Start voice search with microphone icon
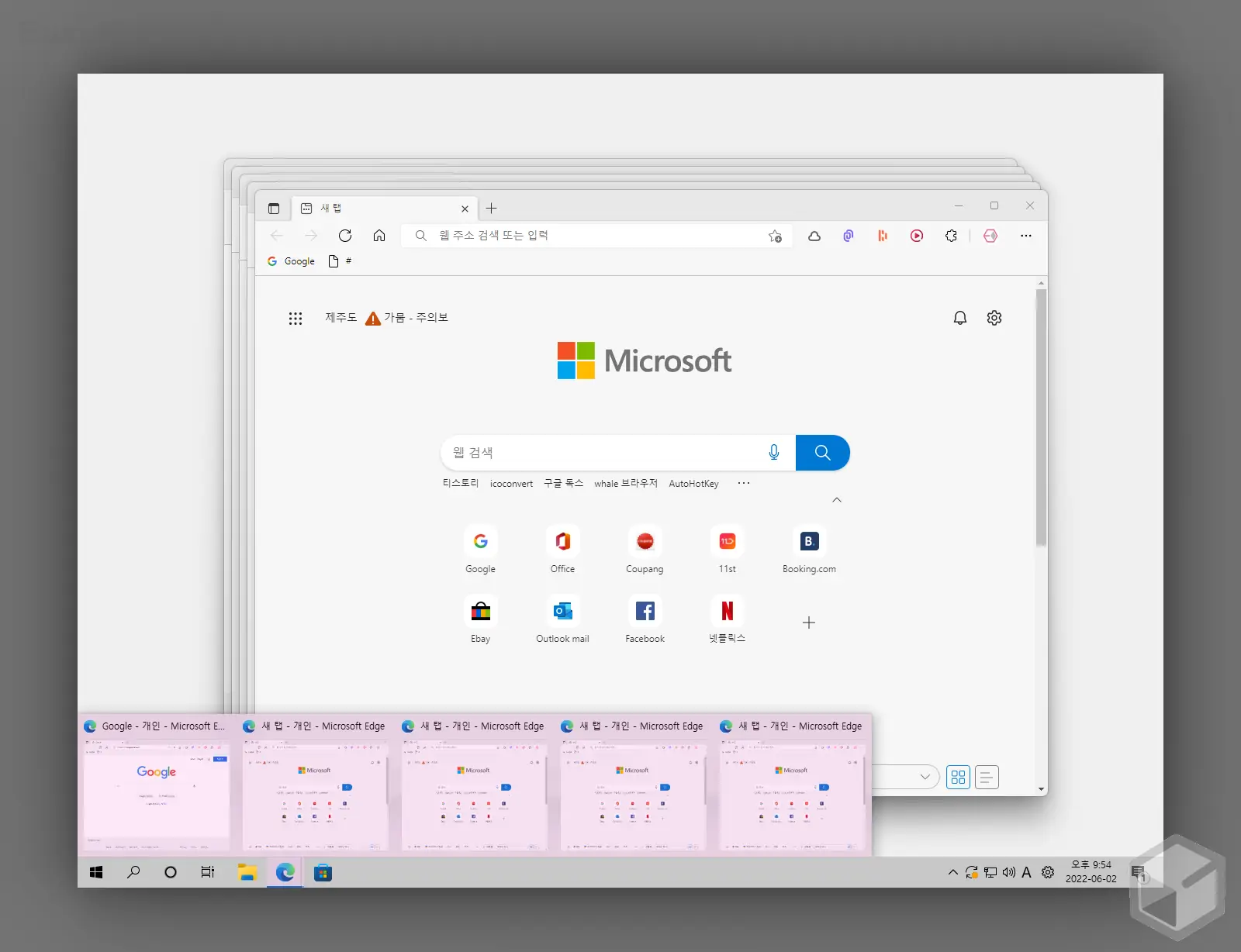This screenshot has width=1241, height=952. pyautogui.click(x=774, y=453)
